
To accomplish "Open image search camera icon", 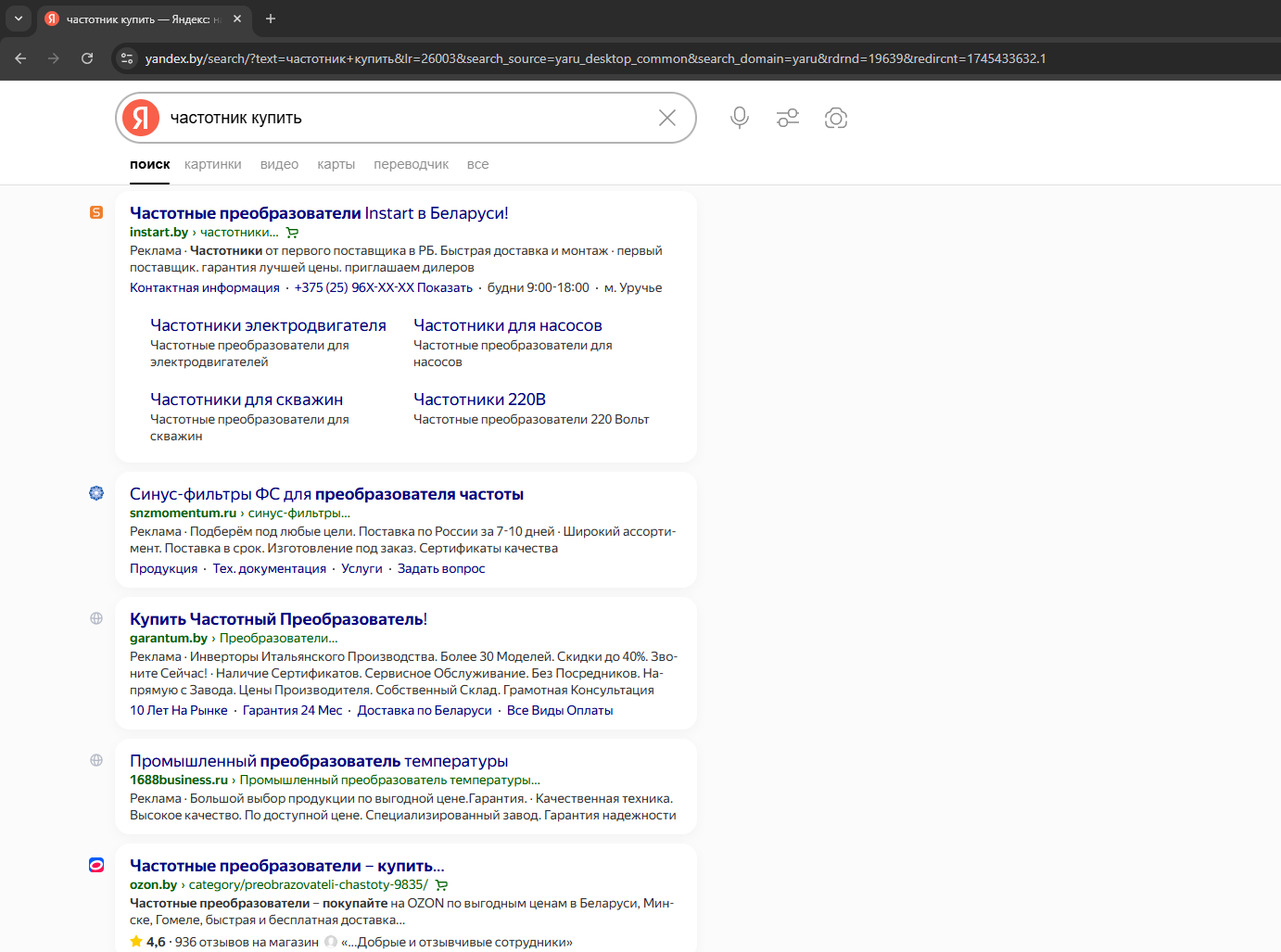I will pos(836,118).
